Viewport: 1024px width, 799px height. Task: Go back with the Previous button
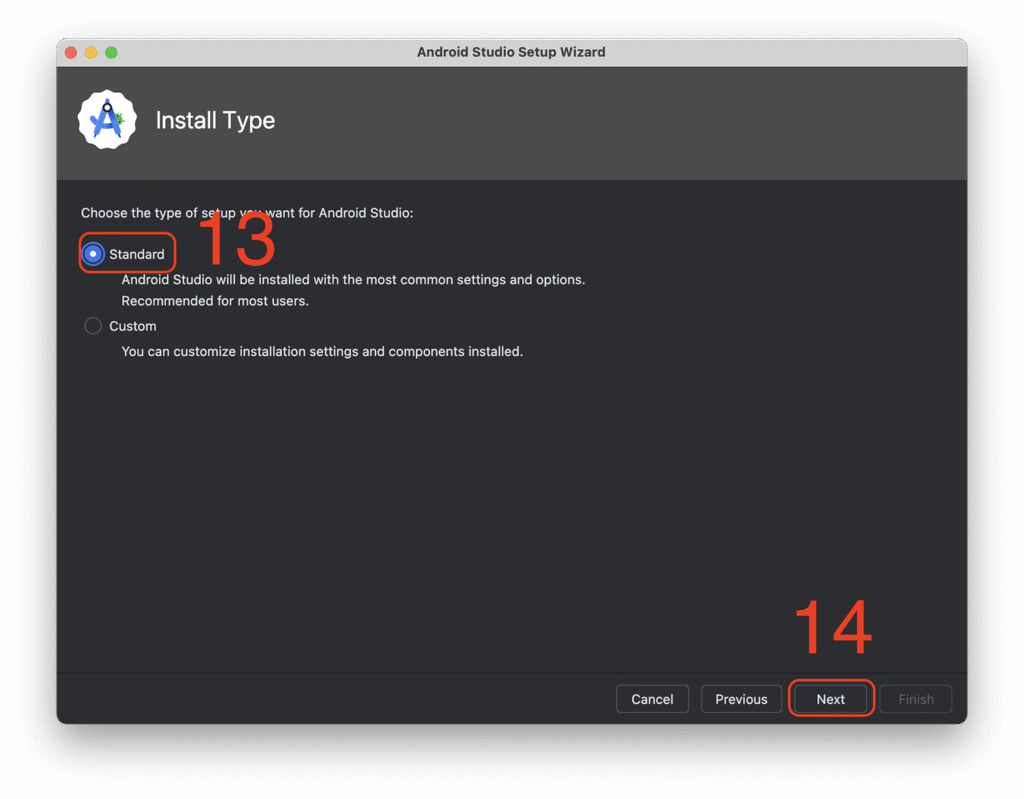click(x=741, y=699)
